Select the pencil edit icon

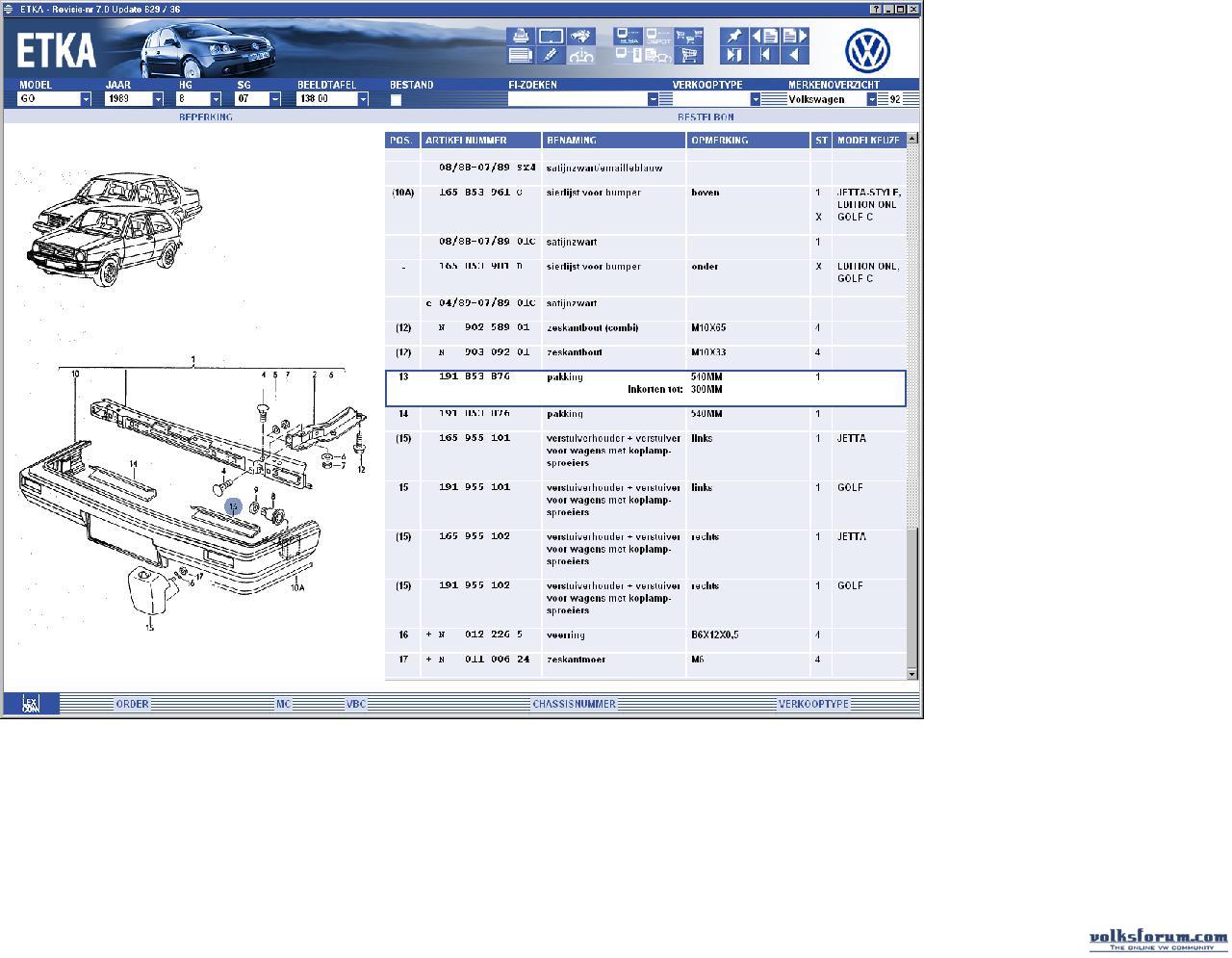[551, 55]
